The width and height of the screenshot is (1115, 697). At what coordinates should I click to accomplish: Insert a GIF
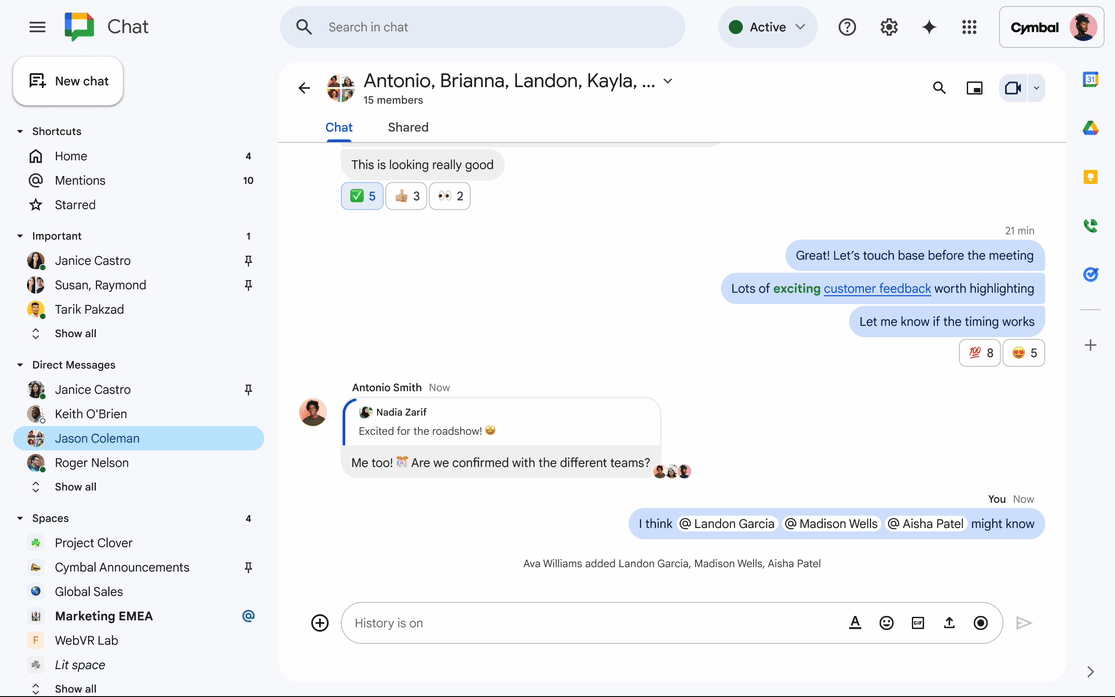click(917, 623)
